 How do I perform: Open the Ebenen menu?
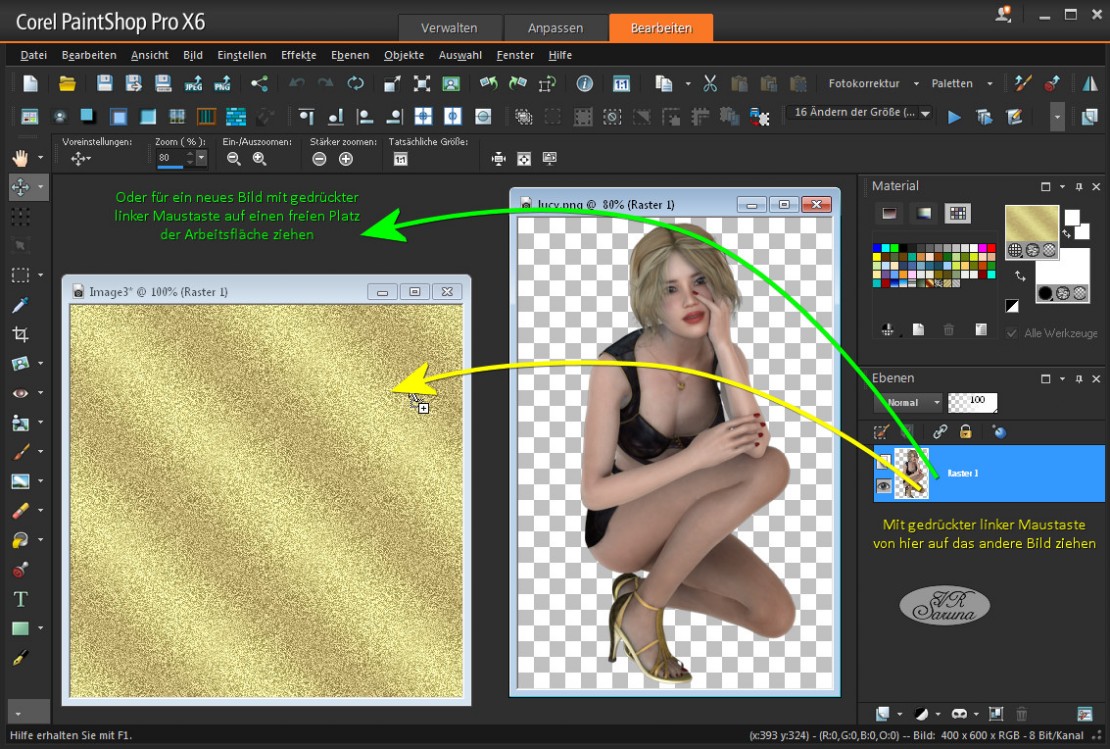click(350, 55)
